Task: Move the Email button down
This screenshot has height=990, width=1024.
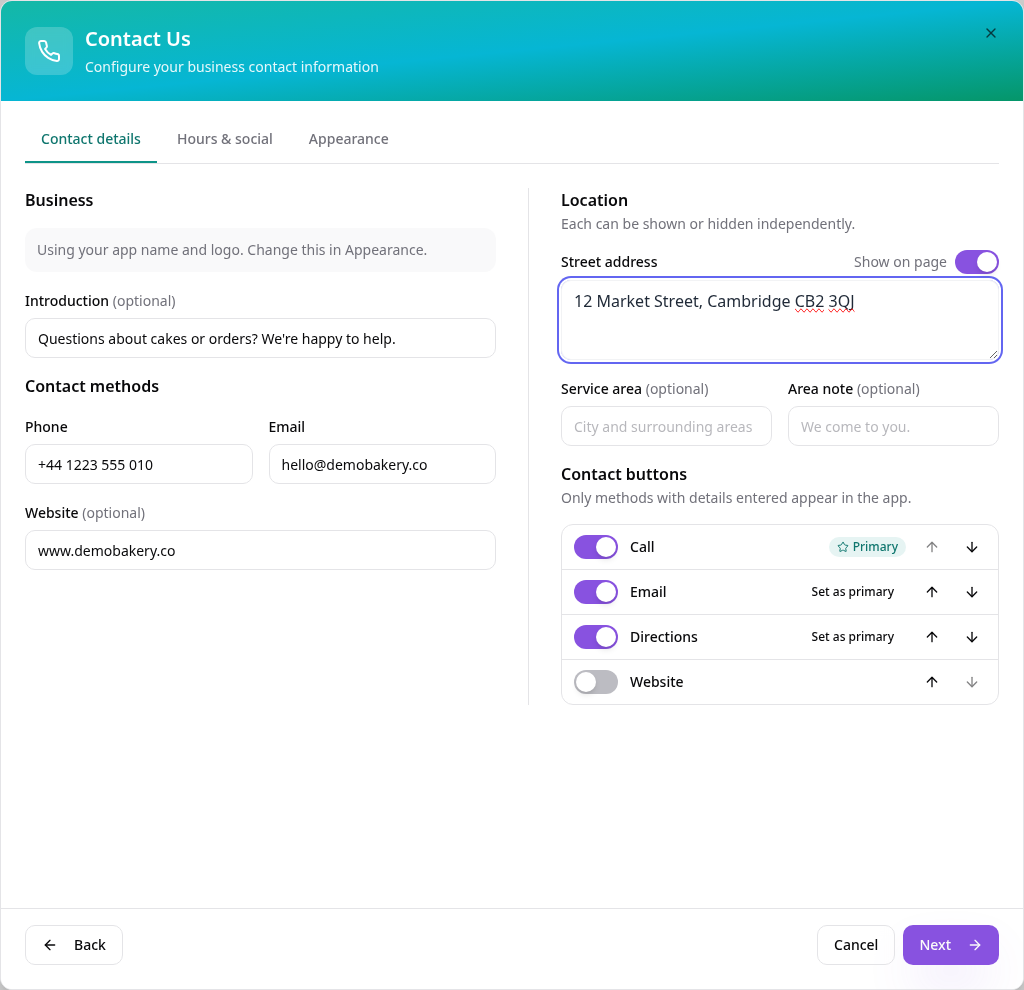Action: [x=972, y=592]
